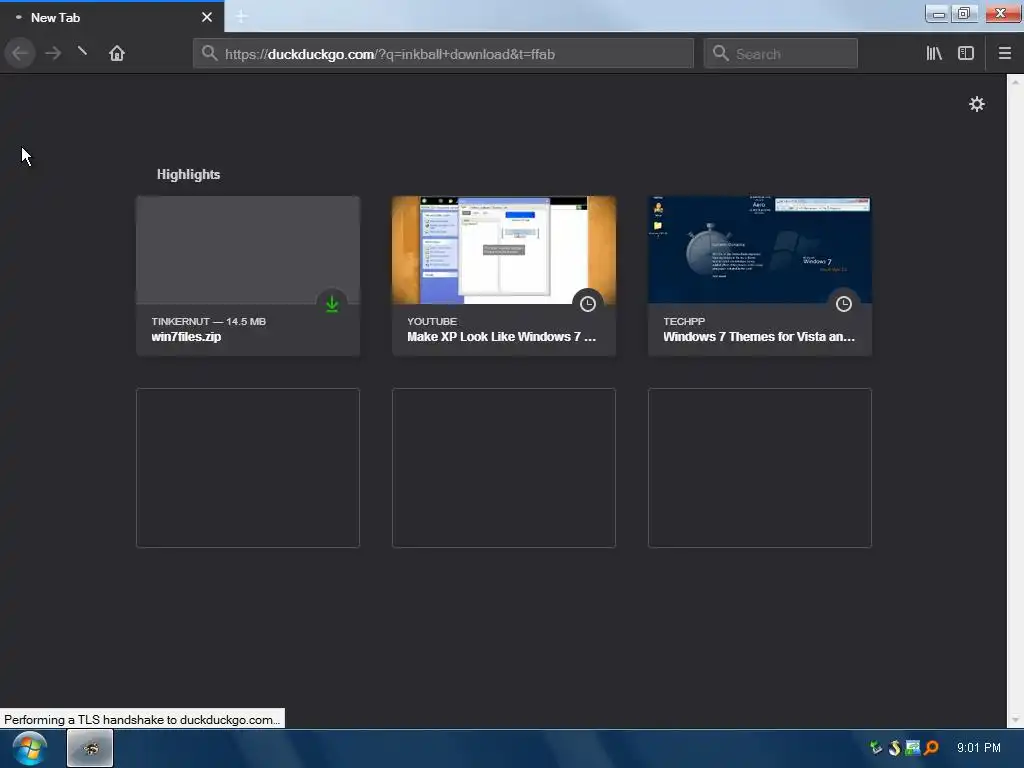This screenshot has height=768, width=1024.
Task: Click the yellow S tray icon
Action: 895,748
